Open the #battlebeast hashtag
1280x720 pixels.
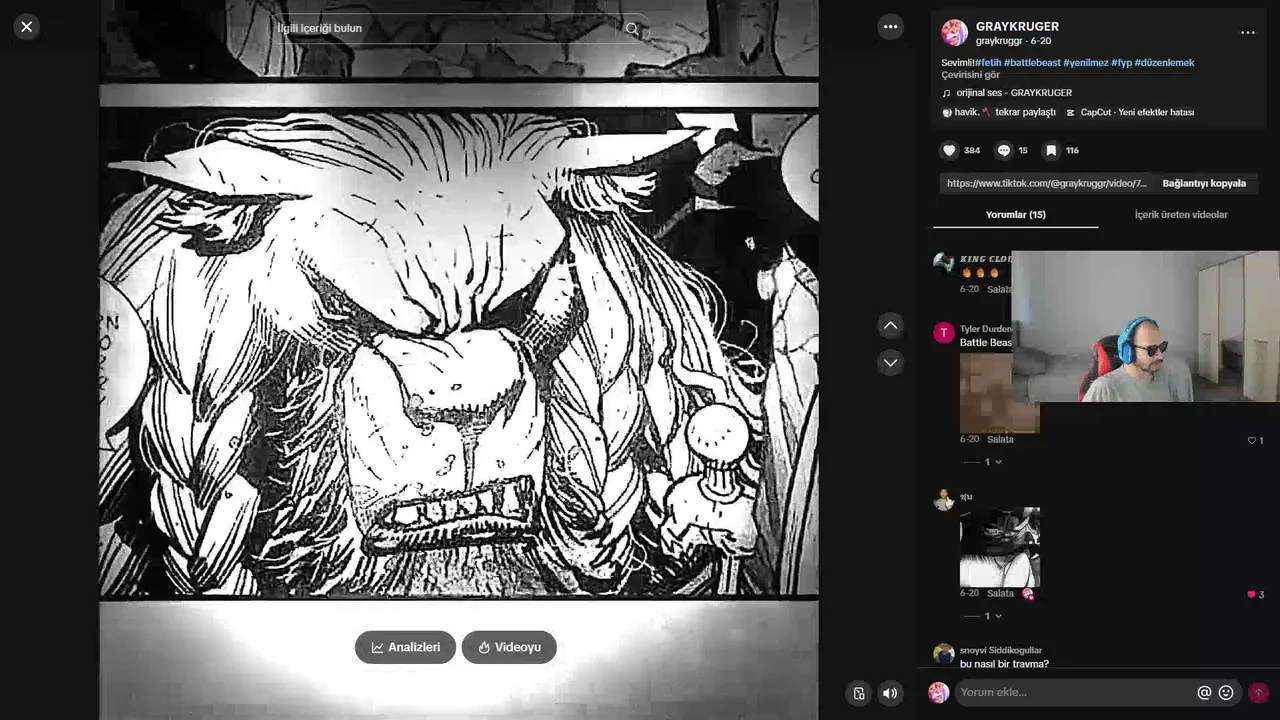tap(1032, 63)
